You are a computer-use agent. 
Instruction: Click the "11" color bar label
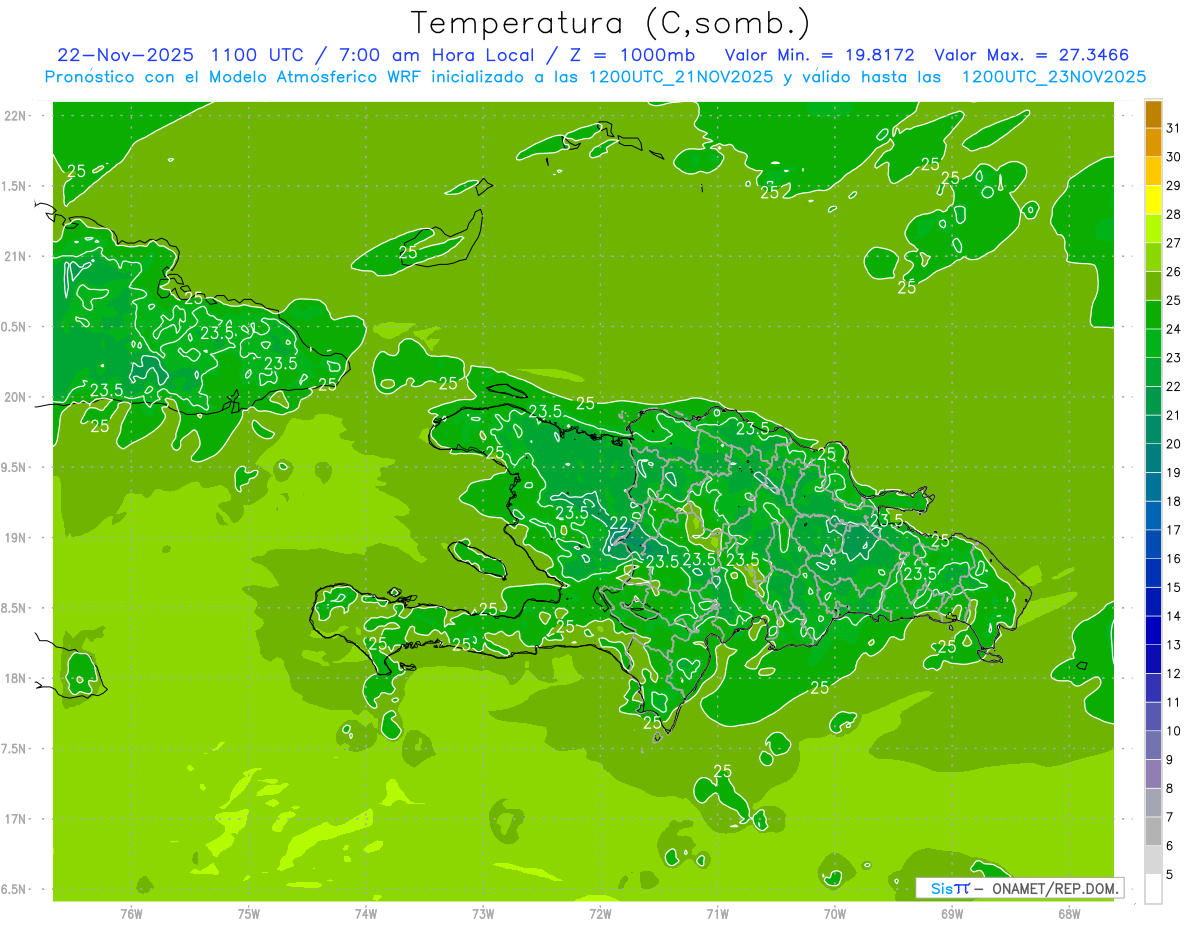point(1174,703)
